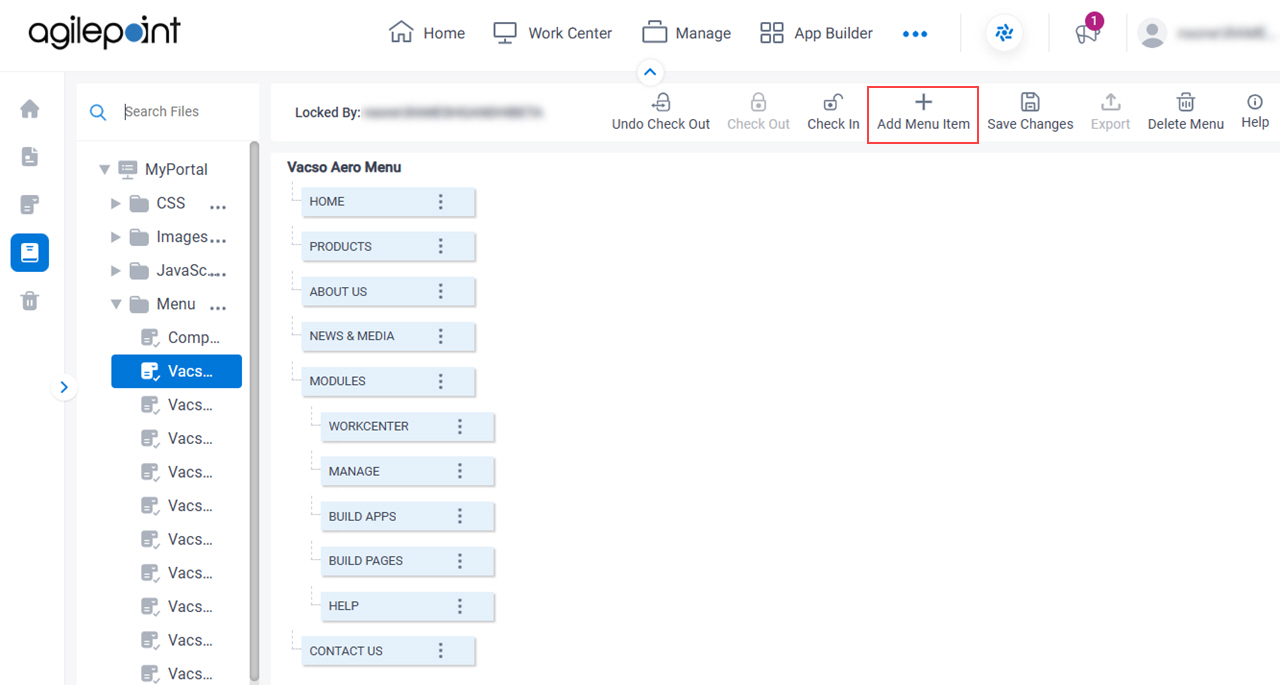Select the ABOUT US menu item

click(388, 291)
